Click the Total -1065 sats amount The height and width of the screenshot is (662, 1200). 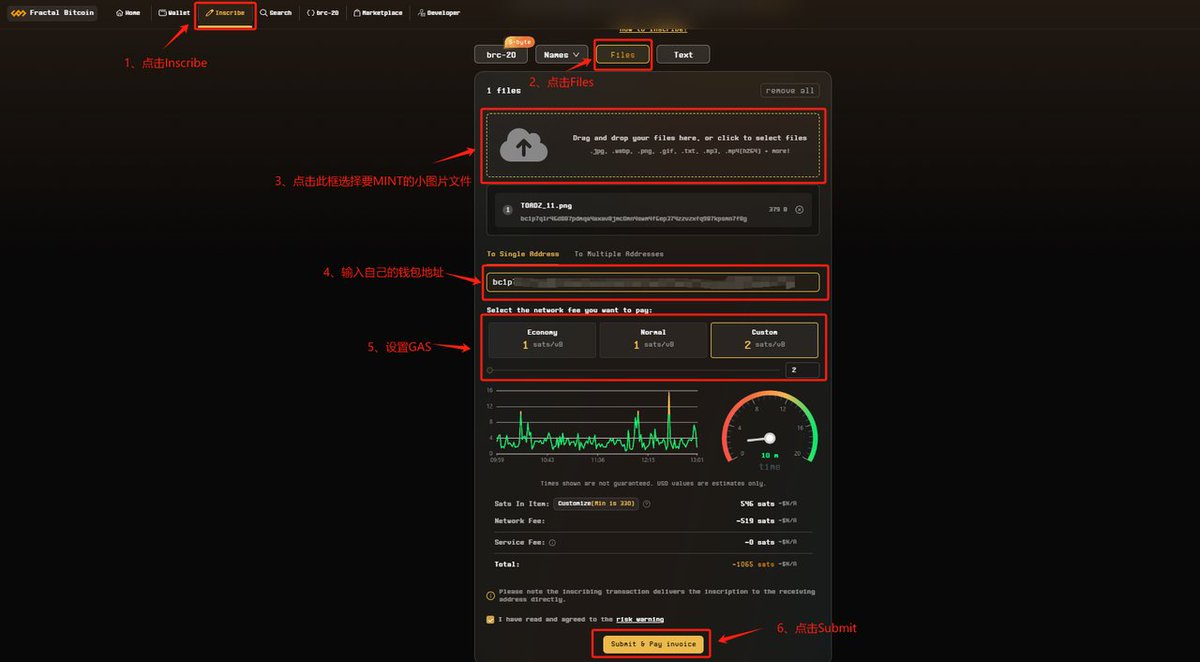[754, 564]
